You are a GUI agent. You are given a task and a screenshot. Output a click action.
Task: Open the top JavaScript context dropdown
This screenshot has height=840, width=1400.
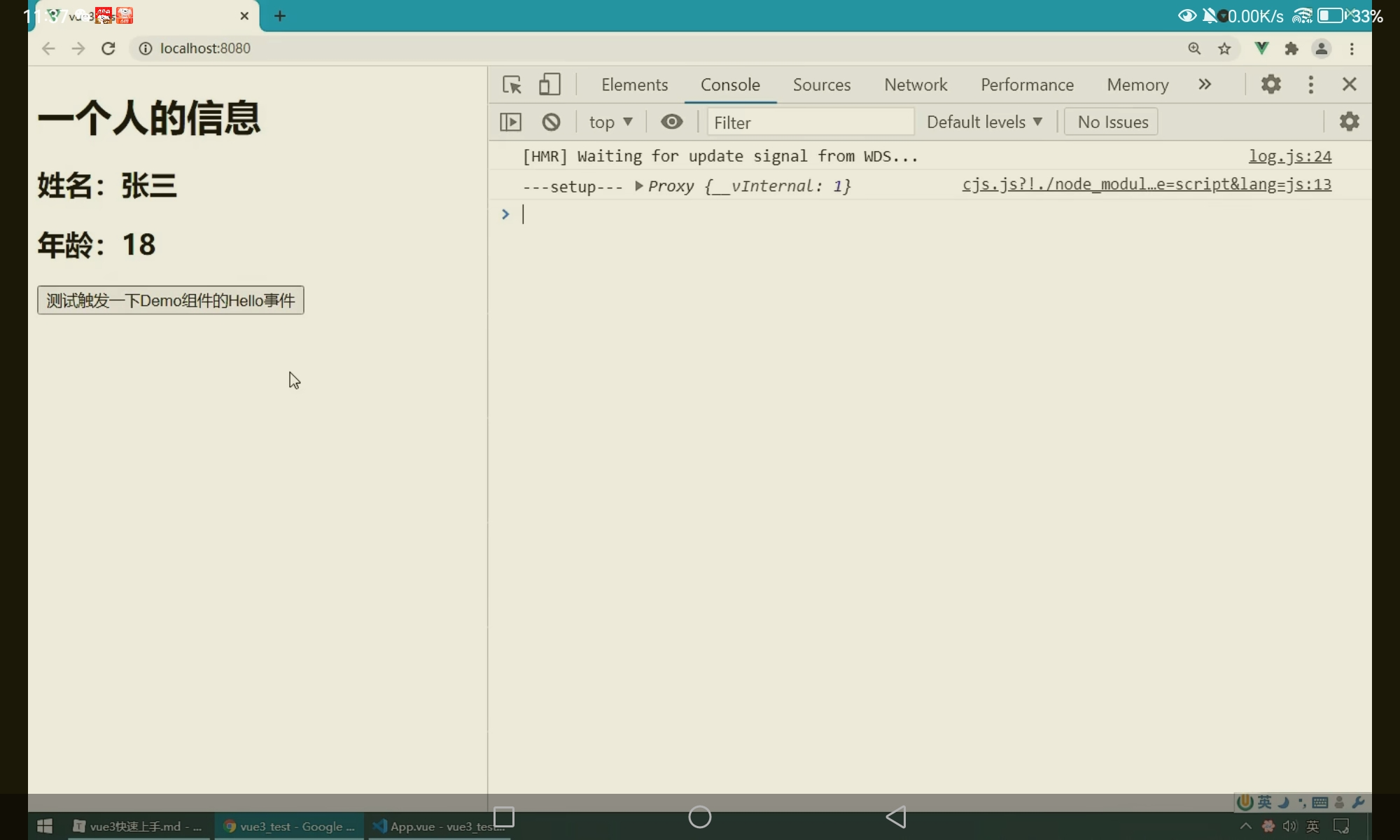pyautogui.click(x=610, y=122)
